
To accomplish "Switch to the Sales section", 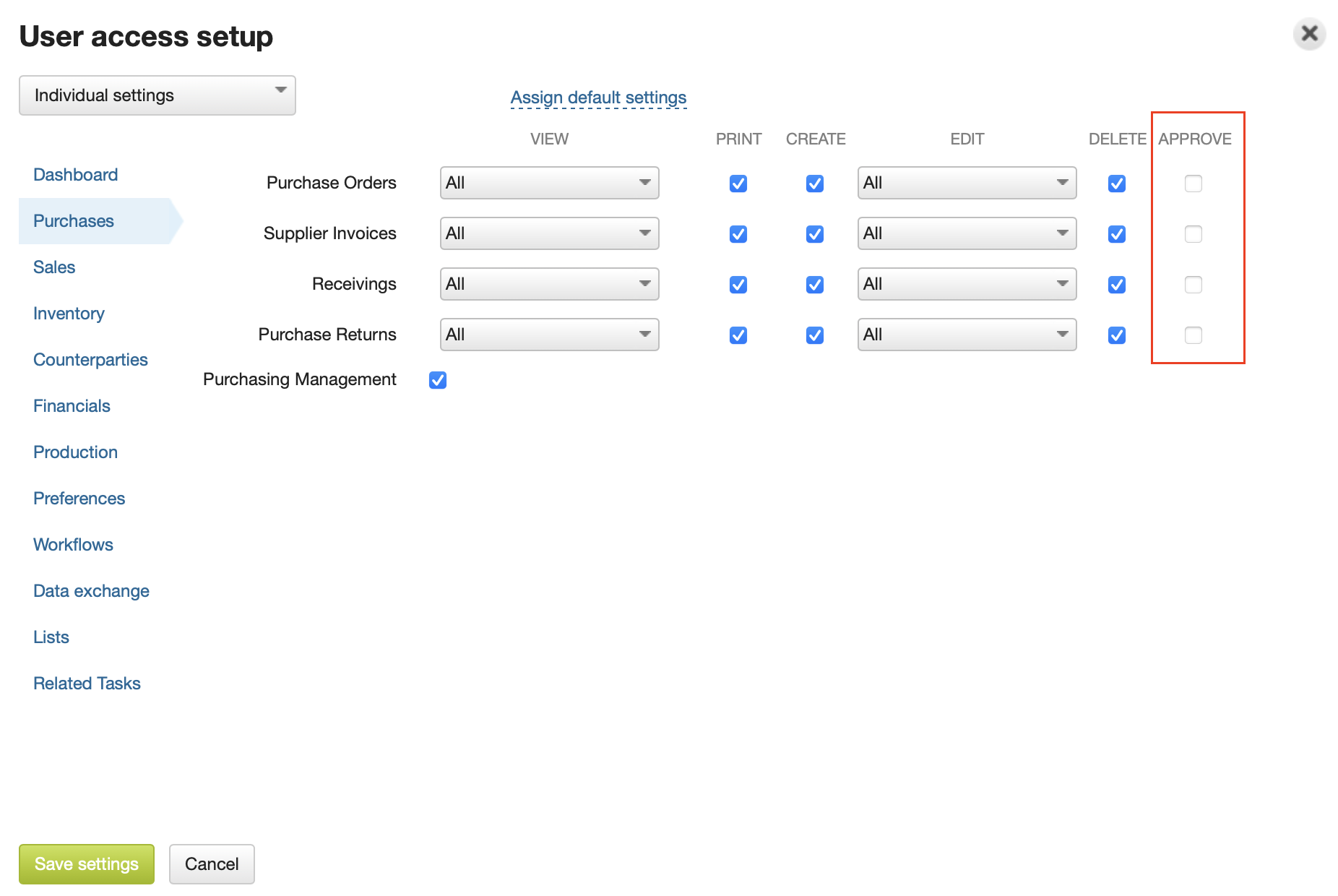I will click(54, 267).
